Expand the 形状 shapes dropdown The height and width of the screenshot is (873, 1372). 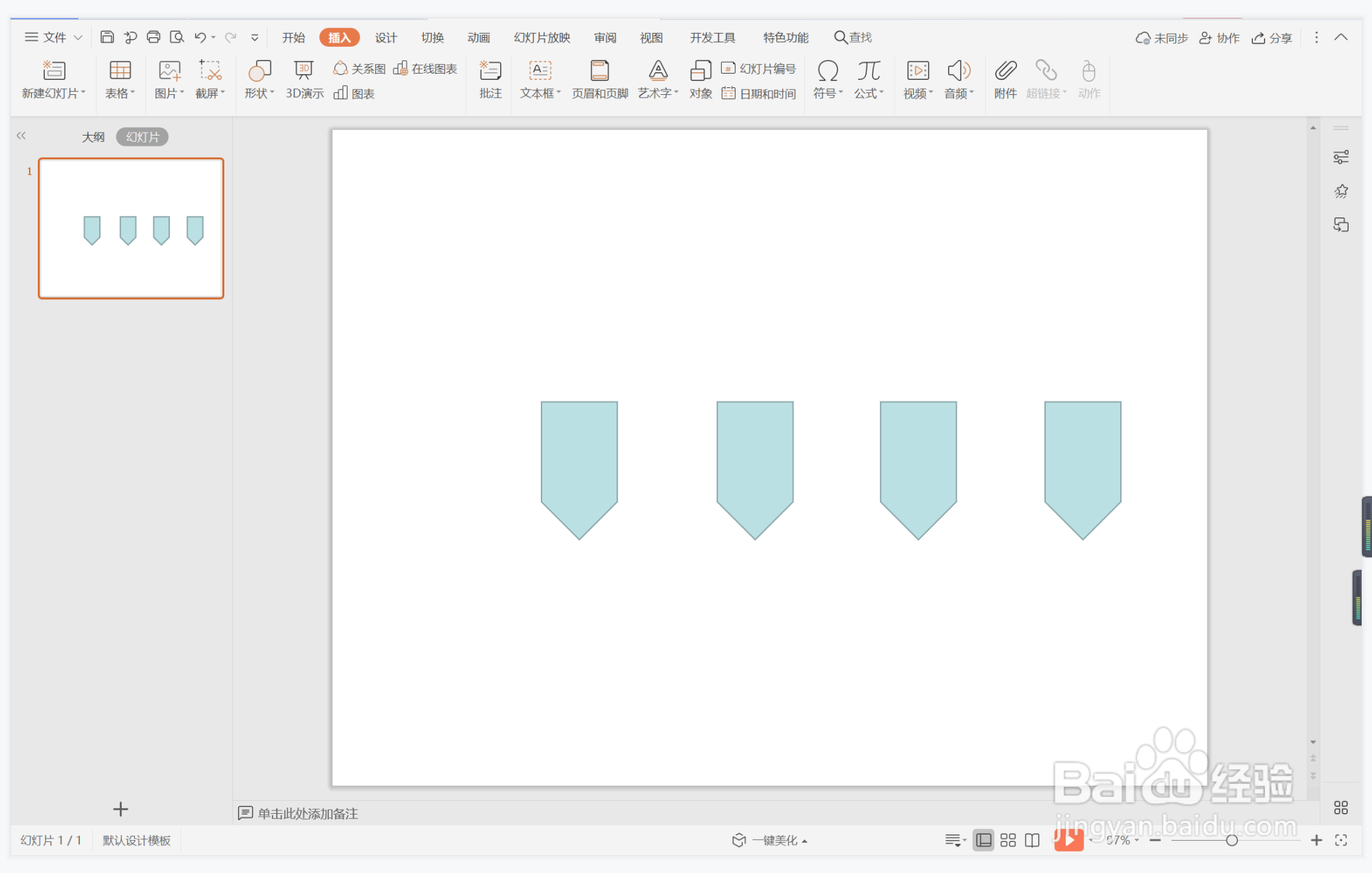coord(259,93)
